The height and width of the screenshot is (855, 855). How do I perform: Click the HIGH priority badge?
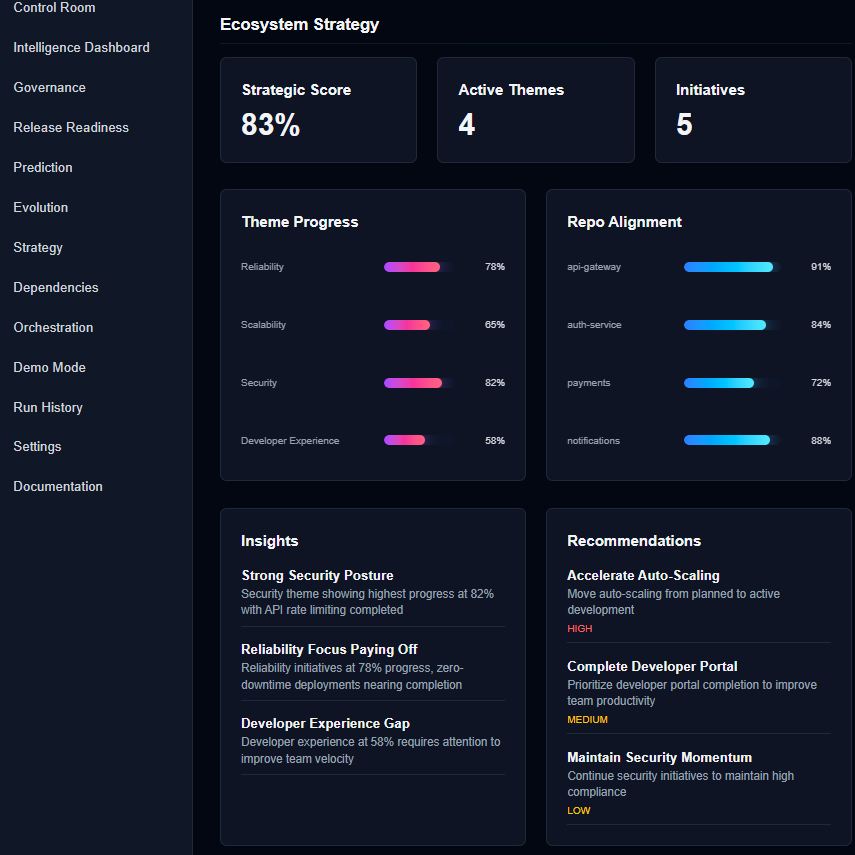(x=579, y=629)
